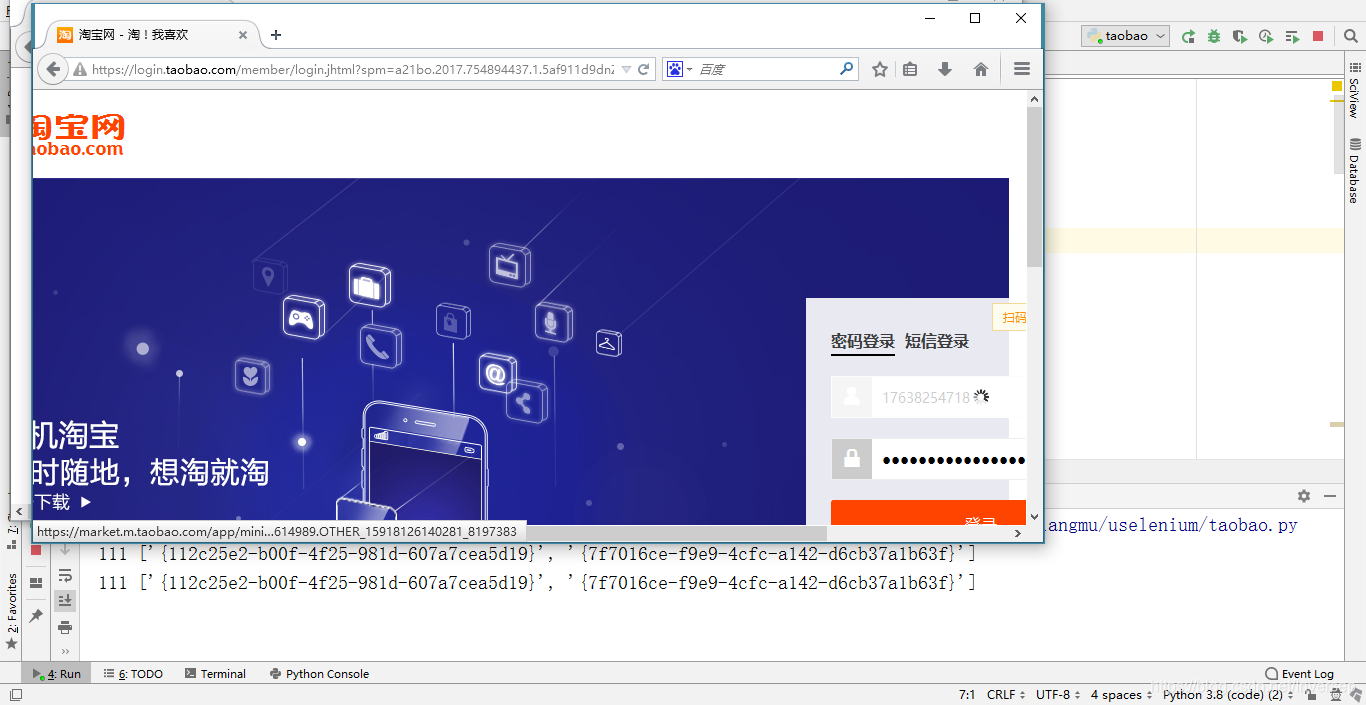Viewport: 1366px width, 705px height.
Task: Bookmark this page with the star icon
Action: 880,69
